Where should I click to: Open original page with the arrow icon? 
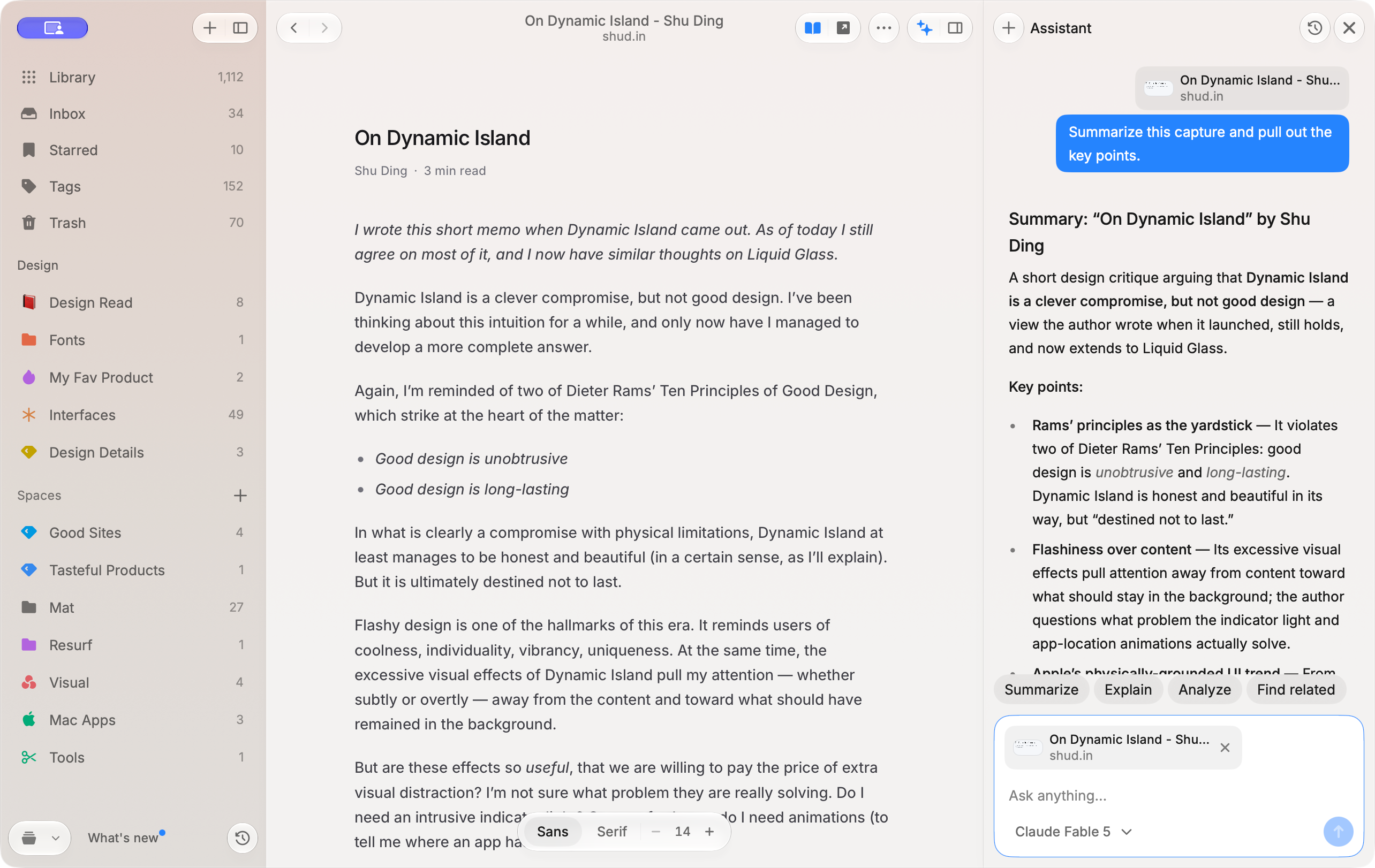click(843, 28)
